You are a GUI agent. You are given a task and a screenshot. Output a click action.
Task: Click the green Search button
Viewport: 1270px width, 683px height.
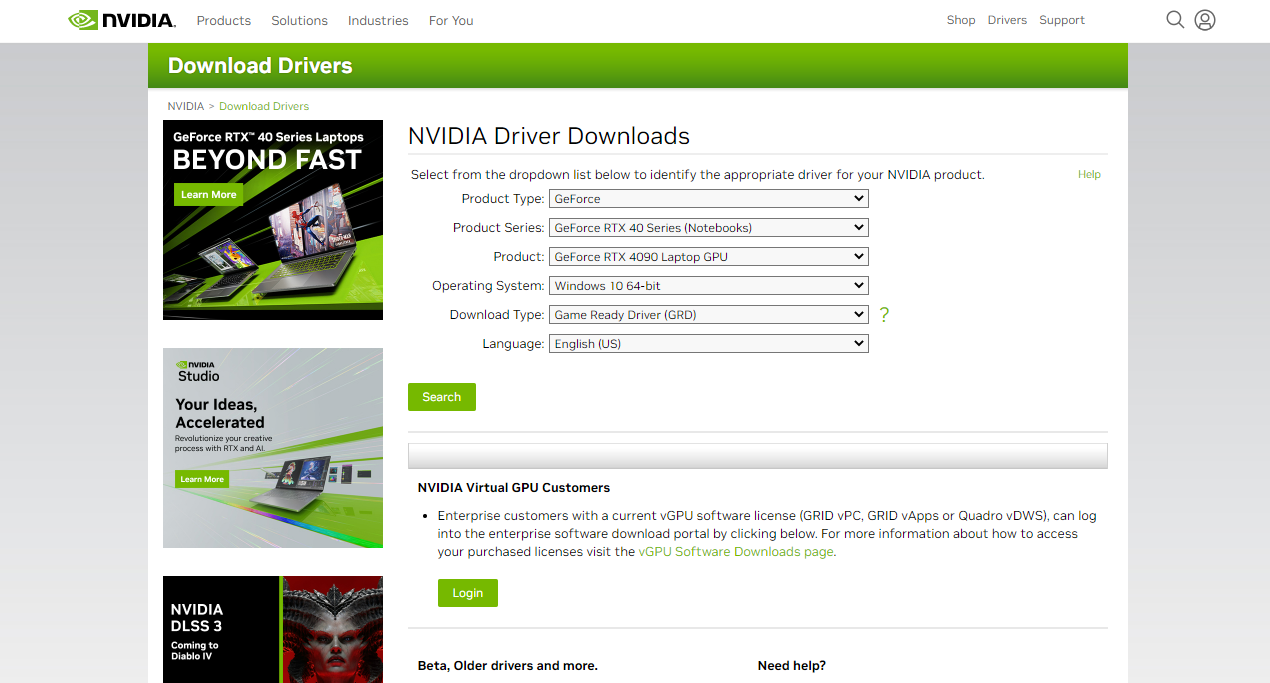441,397
